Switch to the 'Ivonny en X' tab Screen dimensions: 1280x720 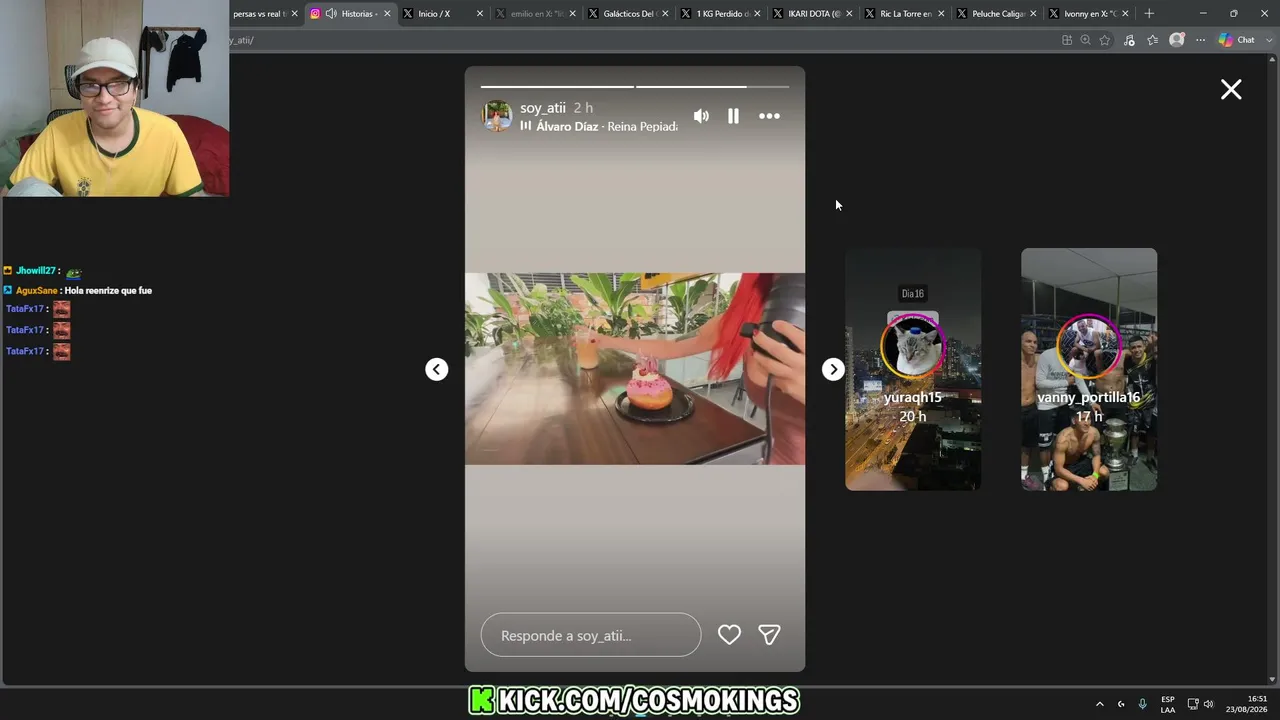click(x=1089, y=14)
